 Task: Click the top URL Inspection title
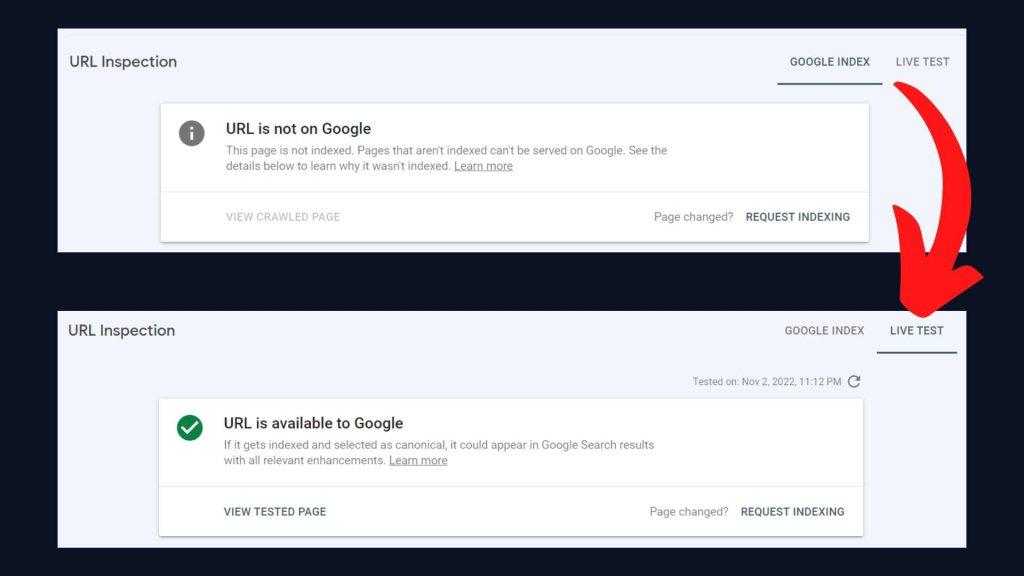click(123, 61)
